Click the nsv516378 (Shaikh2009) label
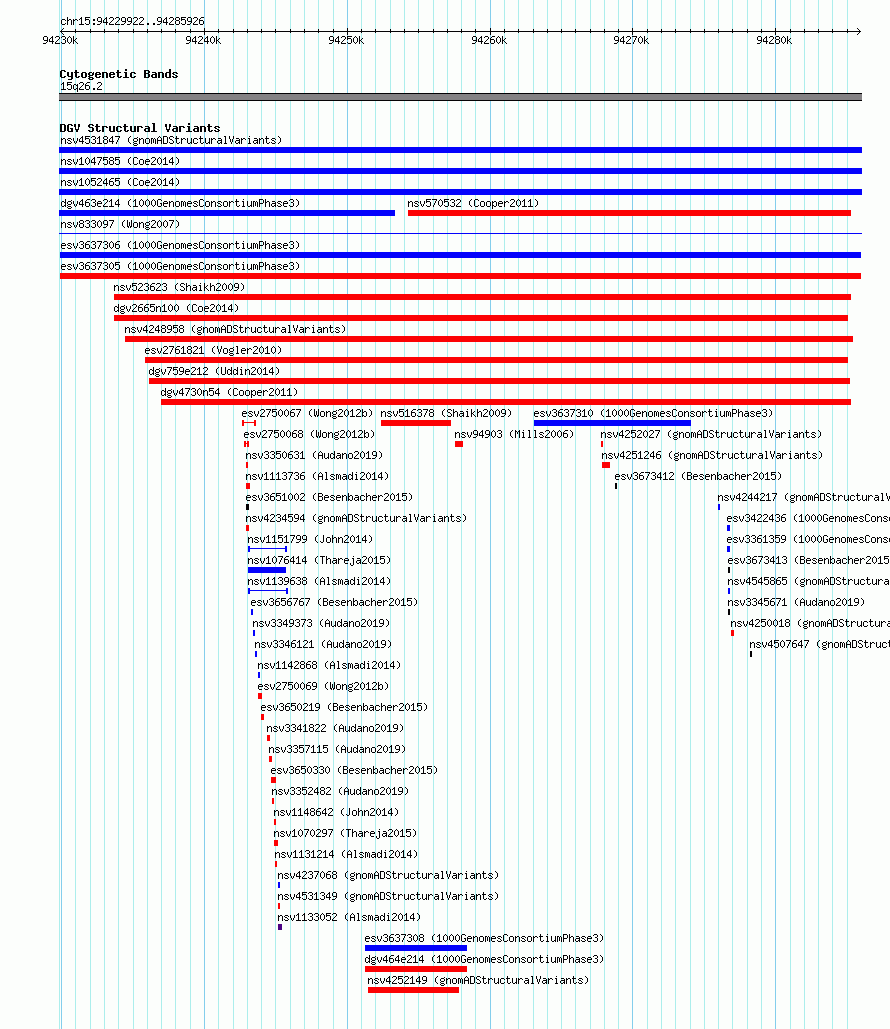This screenshot has height=1029, width=890. (446, 413)
